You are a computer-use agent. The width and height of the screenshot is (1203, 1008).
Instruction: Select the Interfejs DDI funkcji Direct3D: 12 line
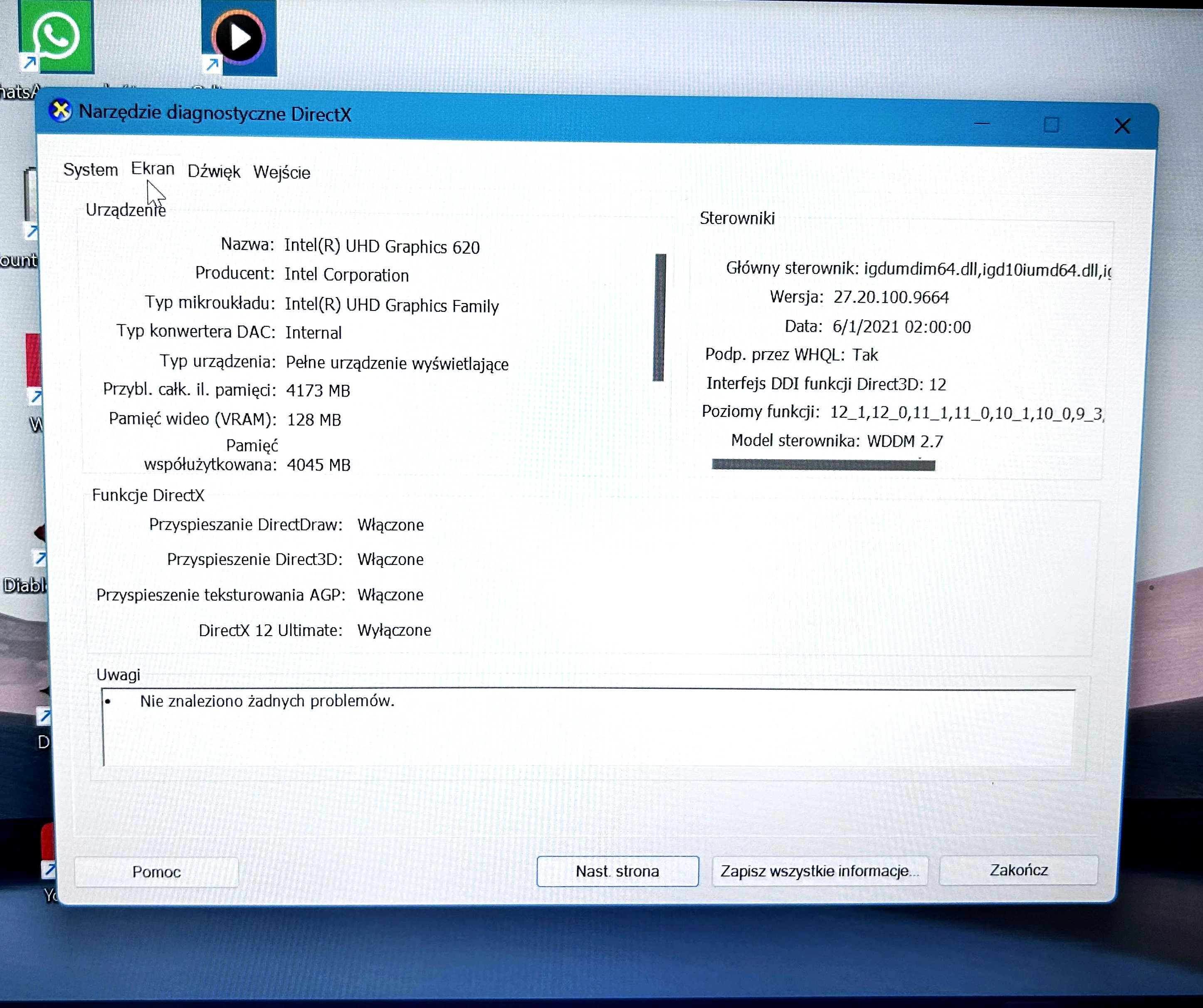coord(826,384)
